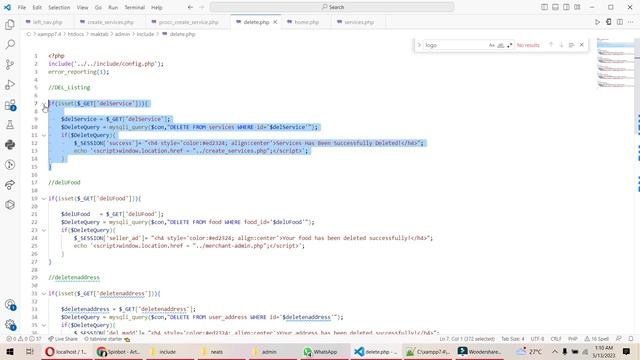The image size is (640, 360).
Task: Open the Live Share view in activity bar
Action: pos(10,184)
